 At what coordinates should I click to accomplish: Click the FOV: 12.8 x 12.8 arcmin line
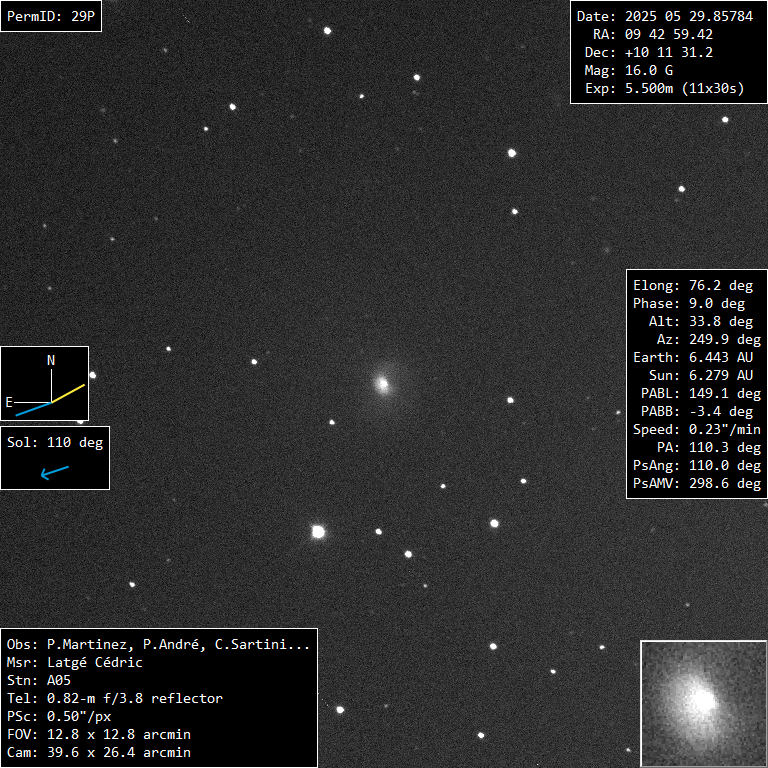click(98, 735)
